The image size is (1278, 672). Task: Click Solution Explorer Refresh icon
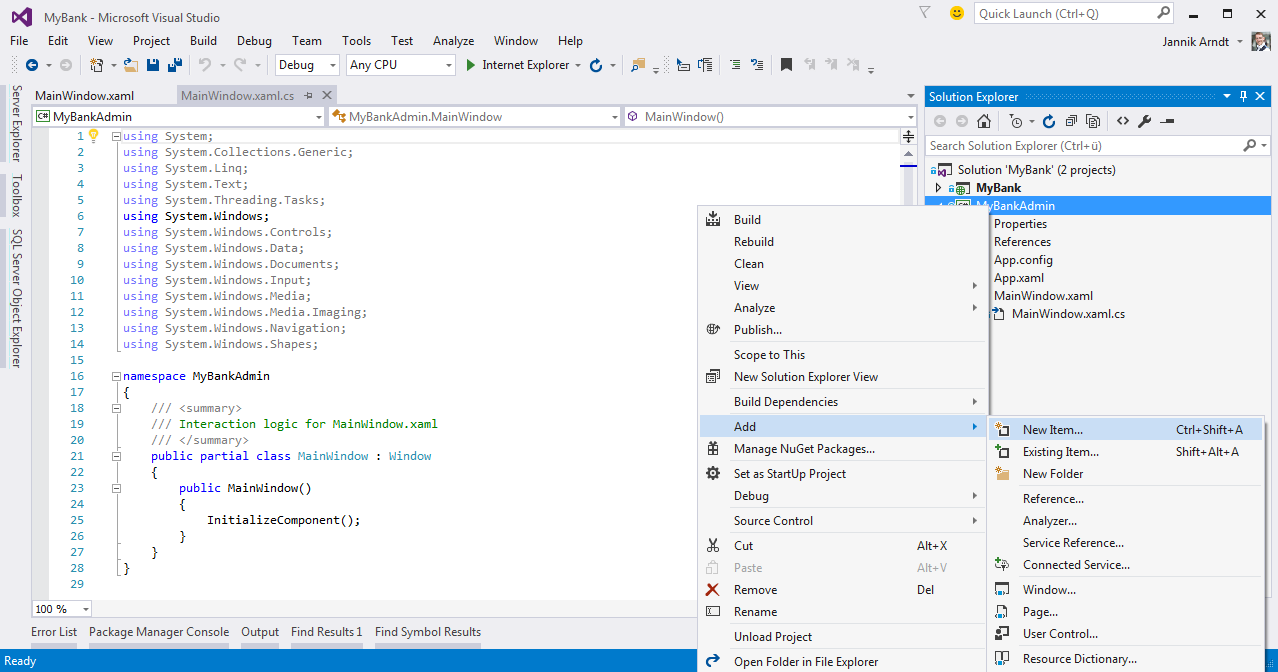click(1049, 121)
